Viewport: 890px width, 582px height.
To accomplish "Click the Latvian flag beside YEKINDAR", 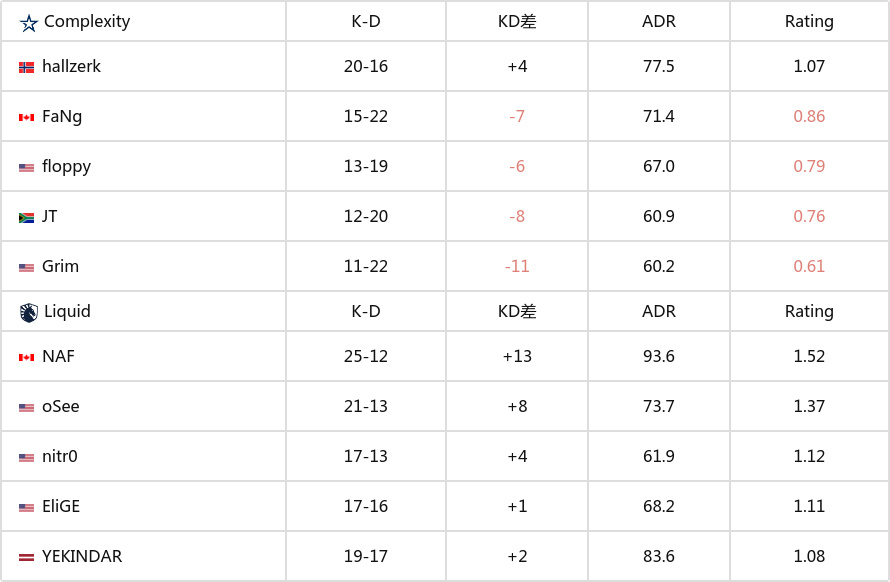I will coord(26,558).
